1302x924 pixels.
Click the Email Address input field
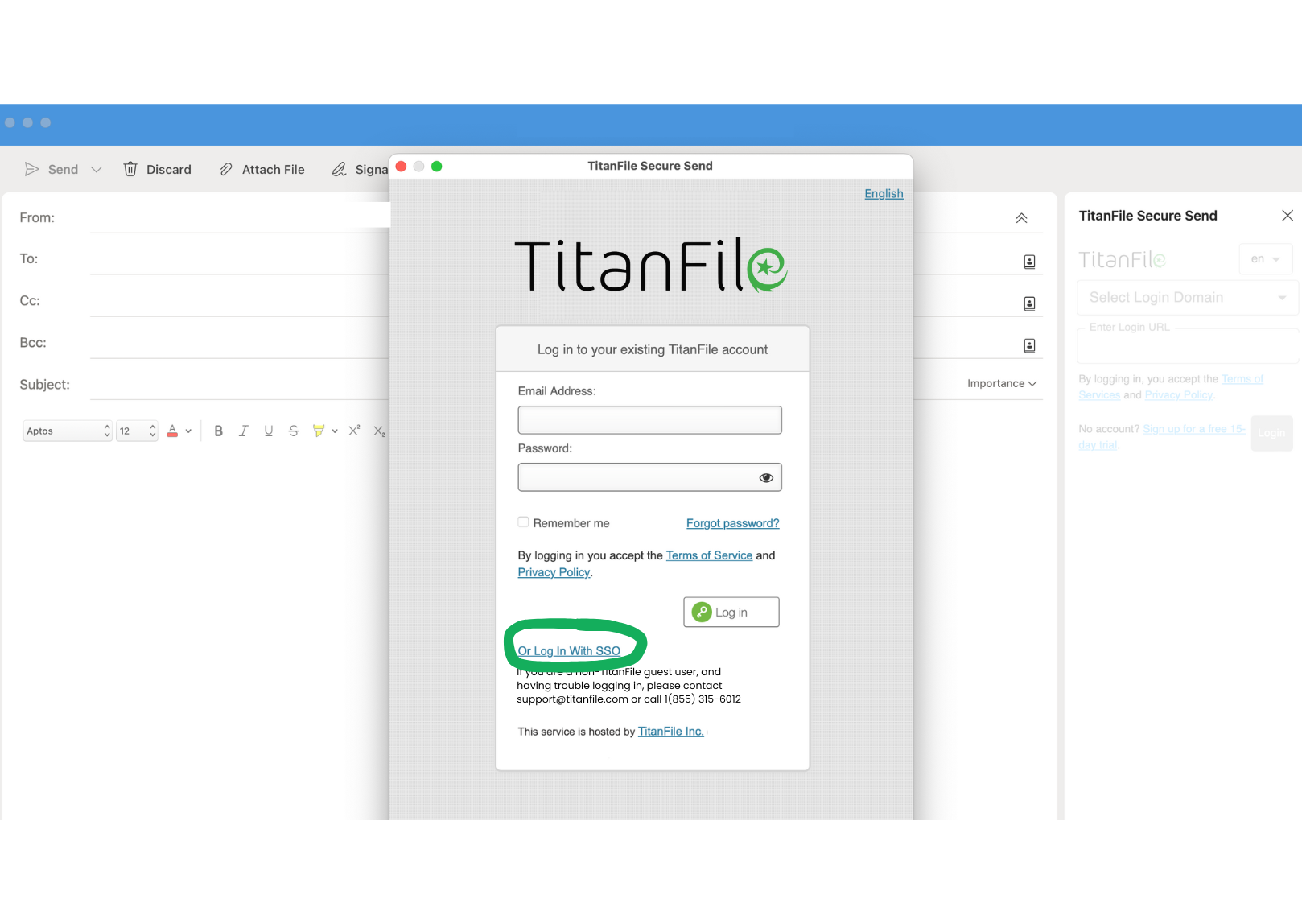pyautogui.click(x=649, y=420)
